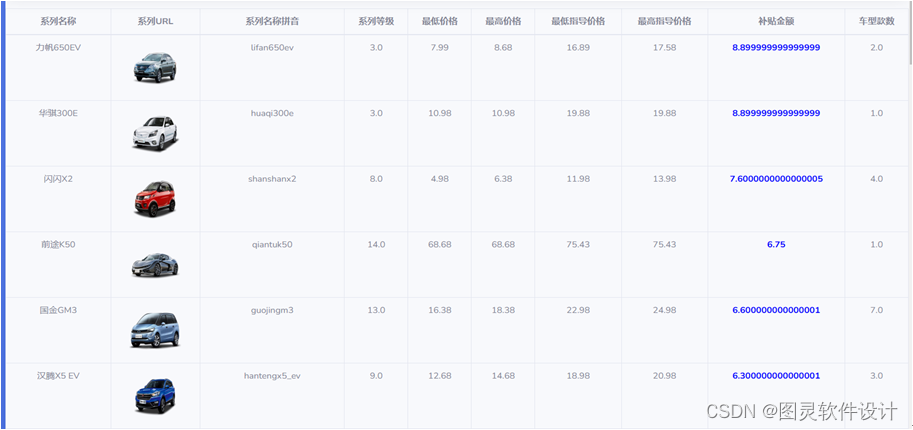Screen dimensions: 913x430
Task: Select the 国金GM3 van thumbnail
Action: click(155, 330)
